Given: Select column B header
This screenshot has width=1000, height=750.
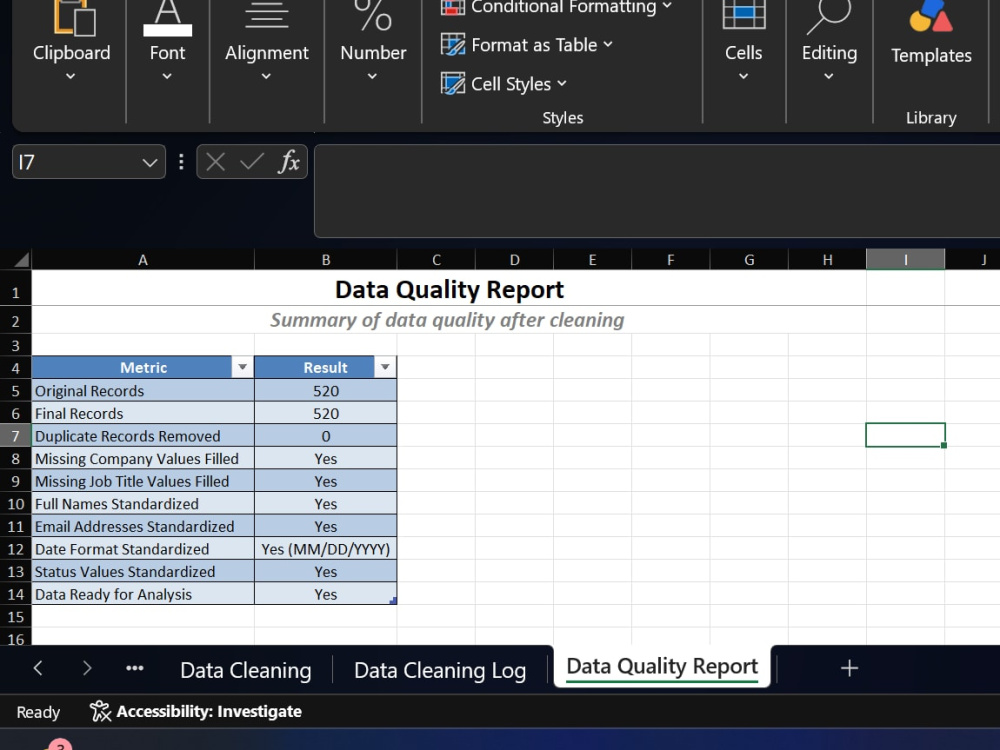Looking at the screenshot, I should click(x=325, y=260).
